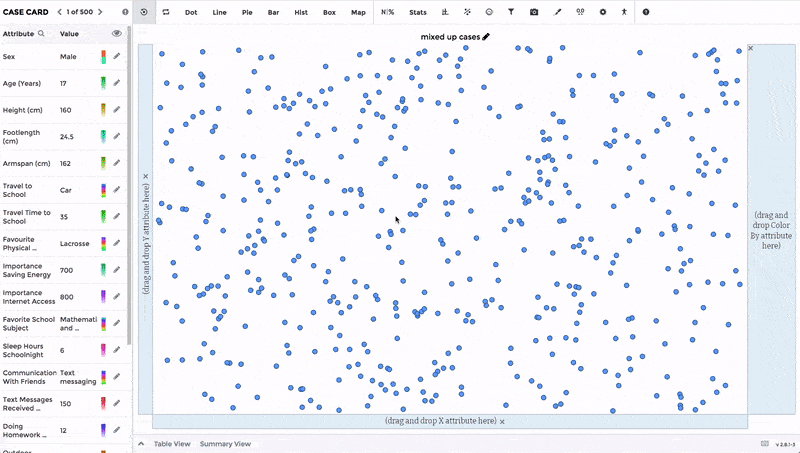The height and width of the screenshot is (453, 800).
Task: Switch to Table View tab
Action: [x=172, y=444]
